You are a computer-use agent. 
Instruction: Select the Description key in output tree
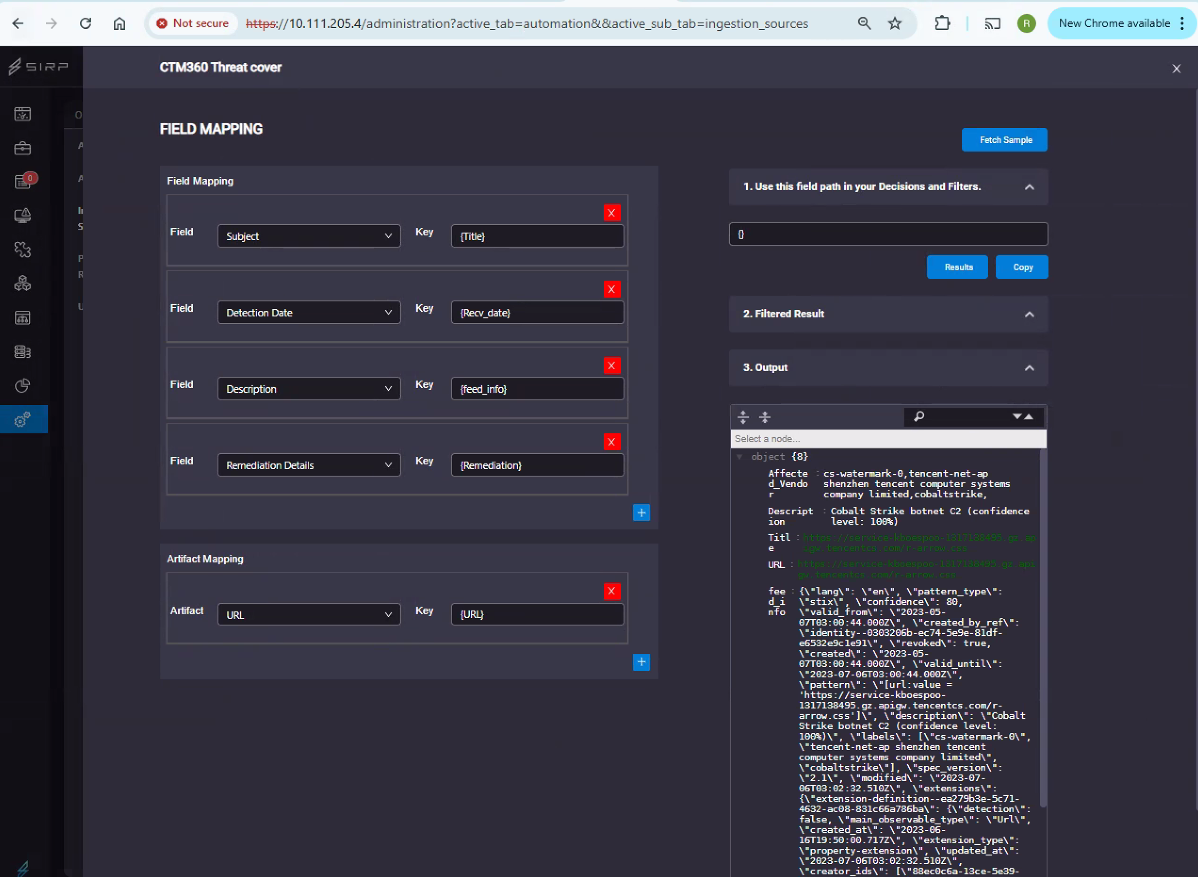click(x=790, y=516)
